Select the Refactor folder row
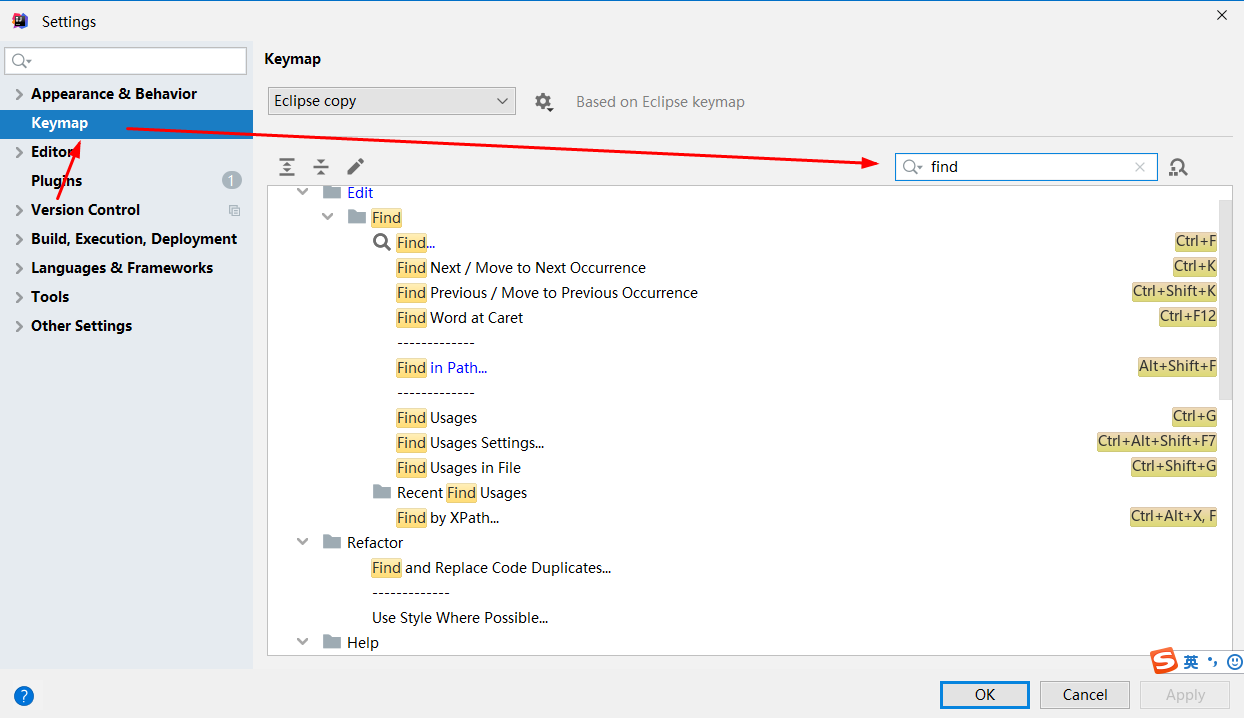 click(x=375, y=542)
